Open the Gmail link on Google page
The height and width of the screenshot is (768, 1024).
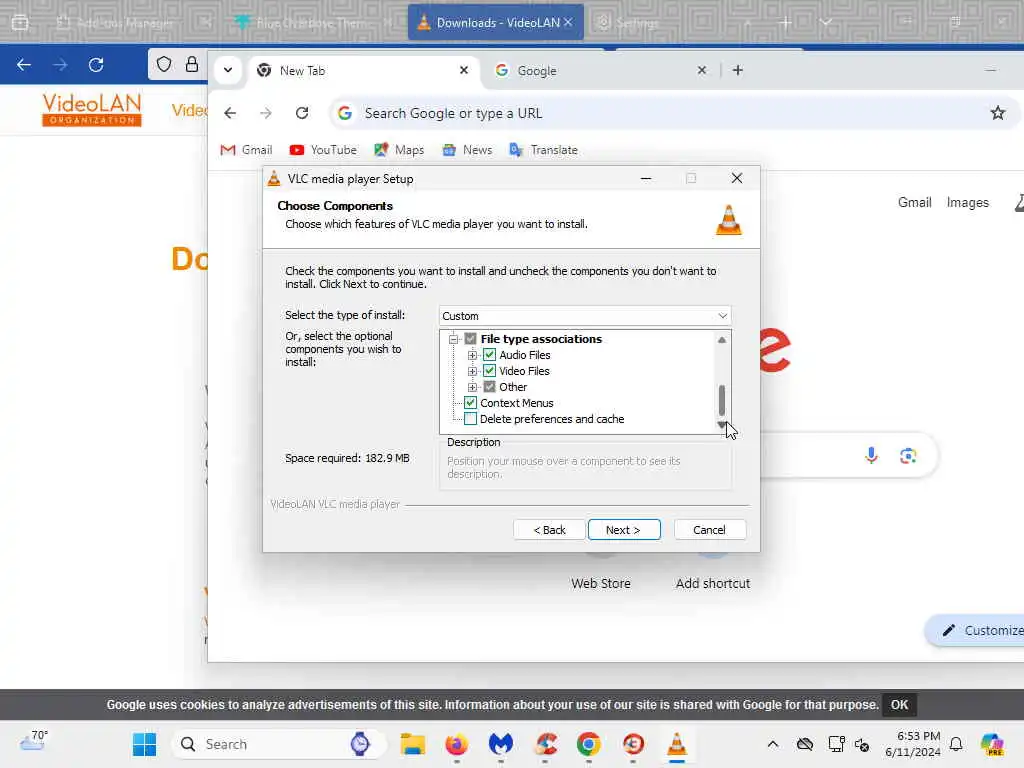(914, 202)
